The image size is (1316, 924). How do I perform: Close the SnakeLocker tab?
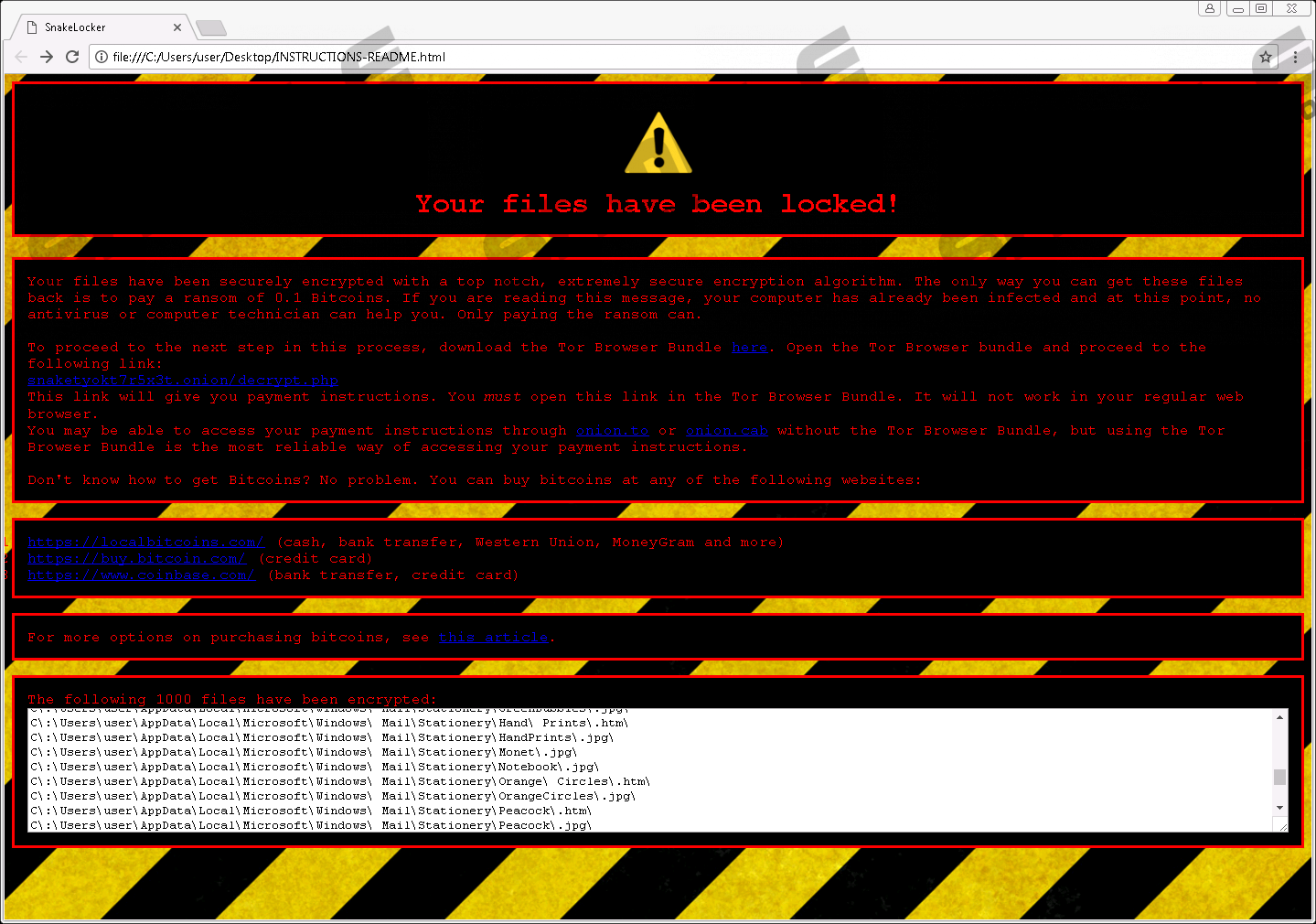(x=177, y=27)
